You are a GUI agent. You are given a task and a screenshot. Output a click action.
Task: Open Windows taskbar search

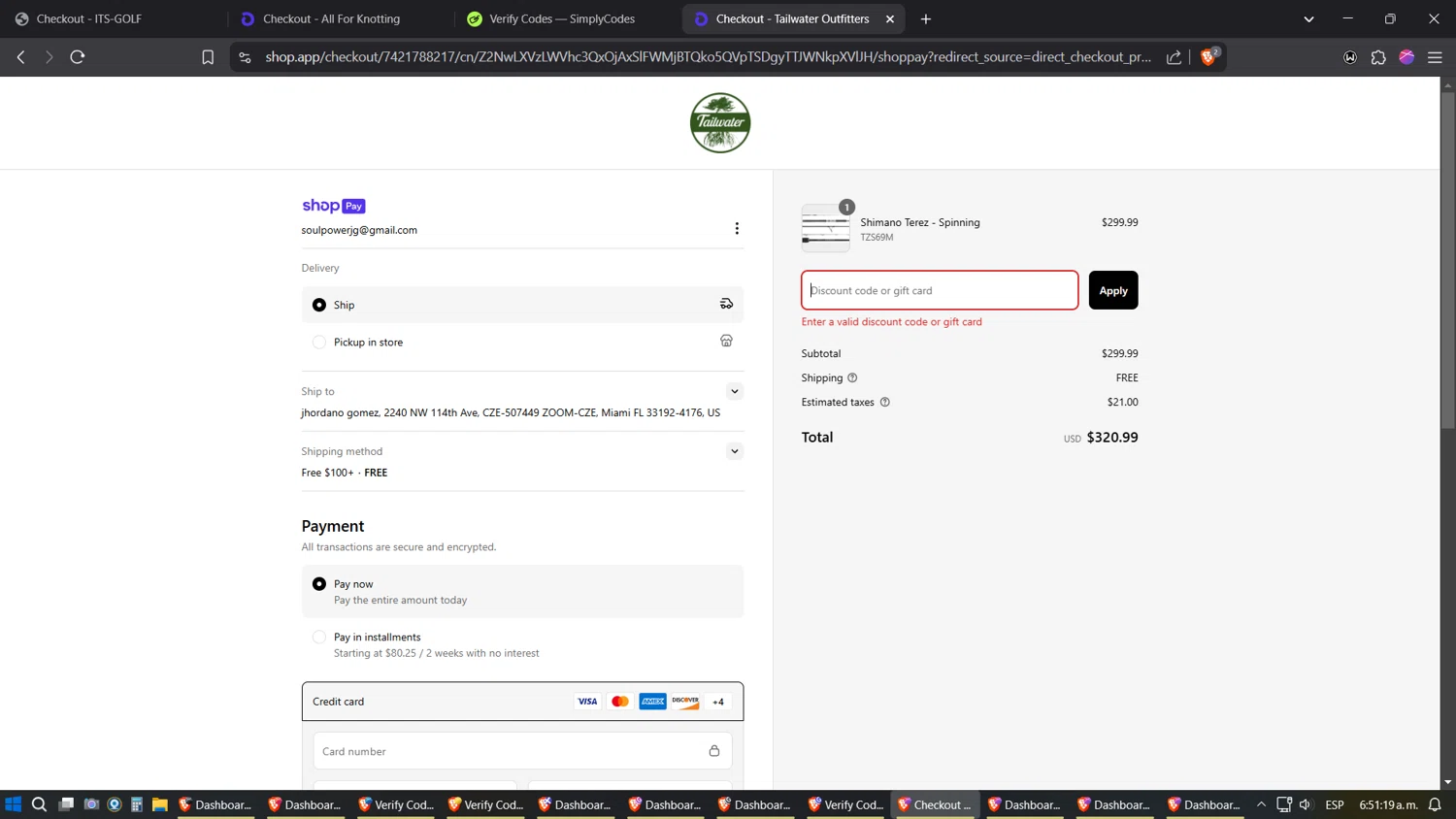(x=39, y=804)
